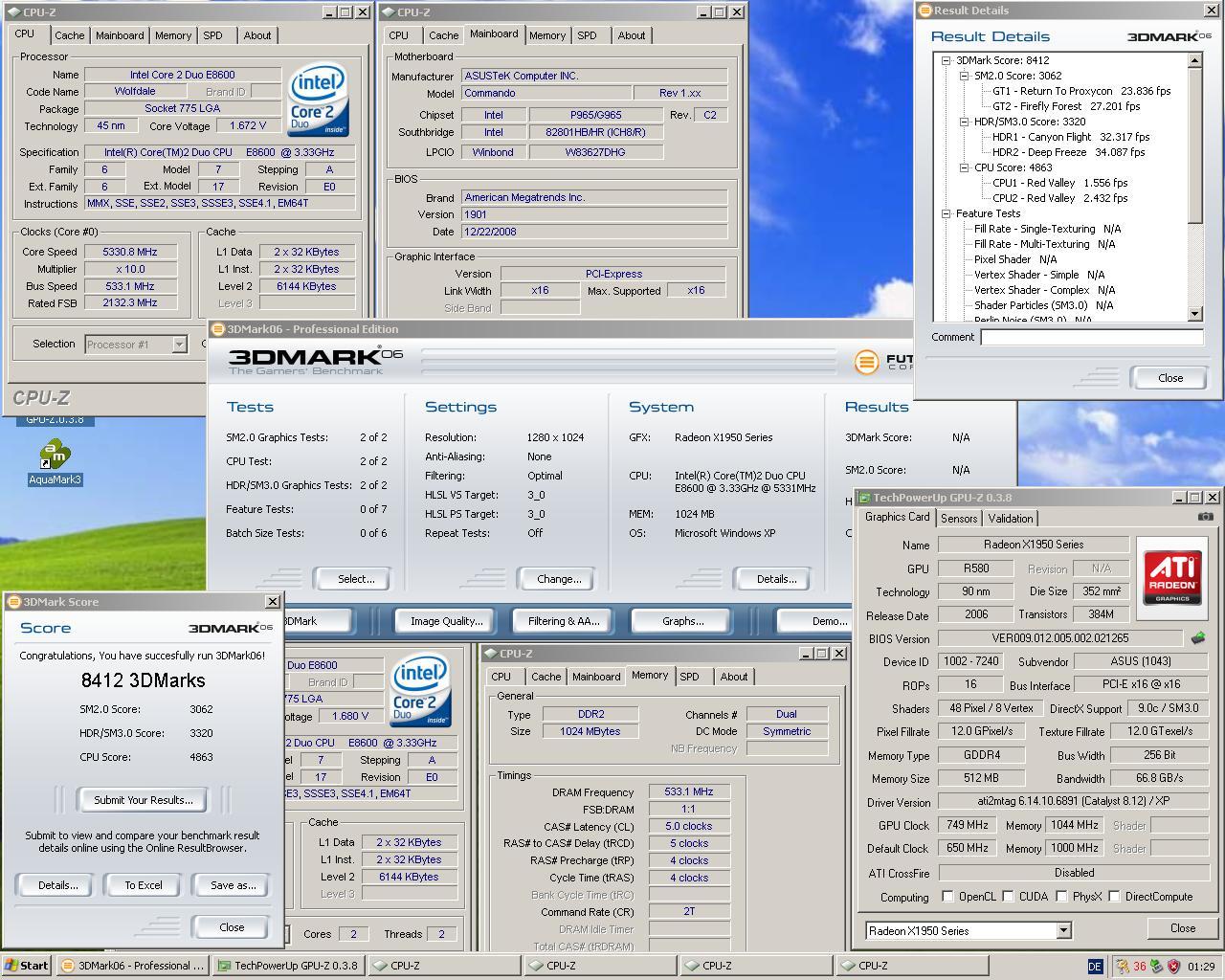Switch to Mainboard tab in top-left CPU-Z

[120, 35]
